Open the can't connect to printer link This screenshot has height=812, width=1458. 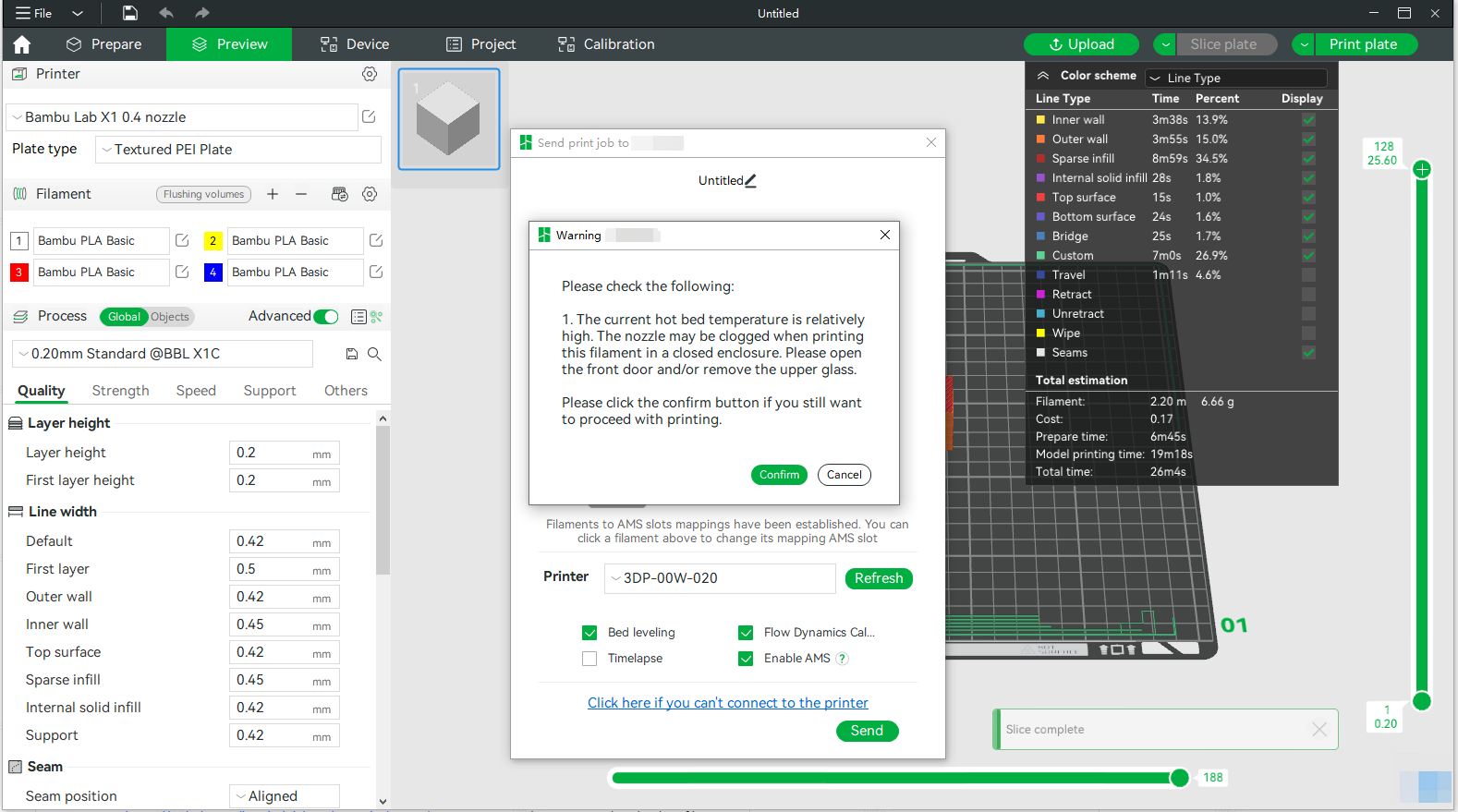point(728,703)
